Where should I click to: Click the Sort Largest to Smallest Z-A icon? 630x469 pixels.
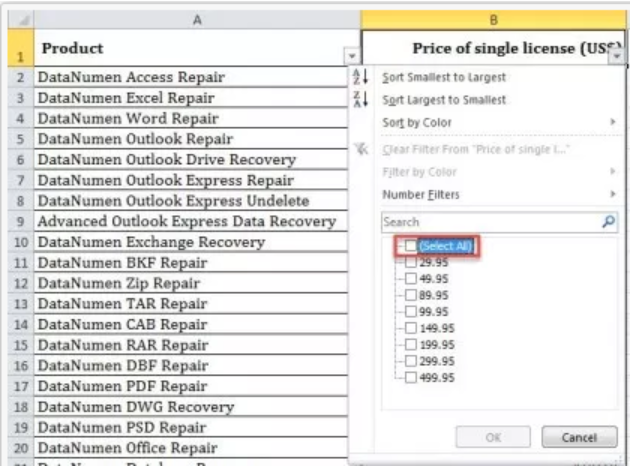pyautogui.click(x=360, y=99)
